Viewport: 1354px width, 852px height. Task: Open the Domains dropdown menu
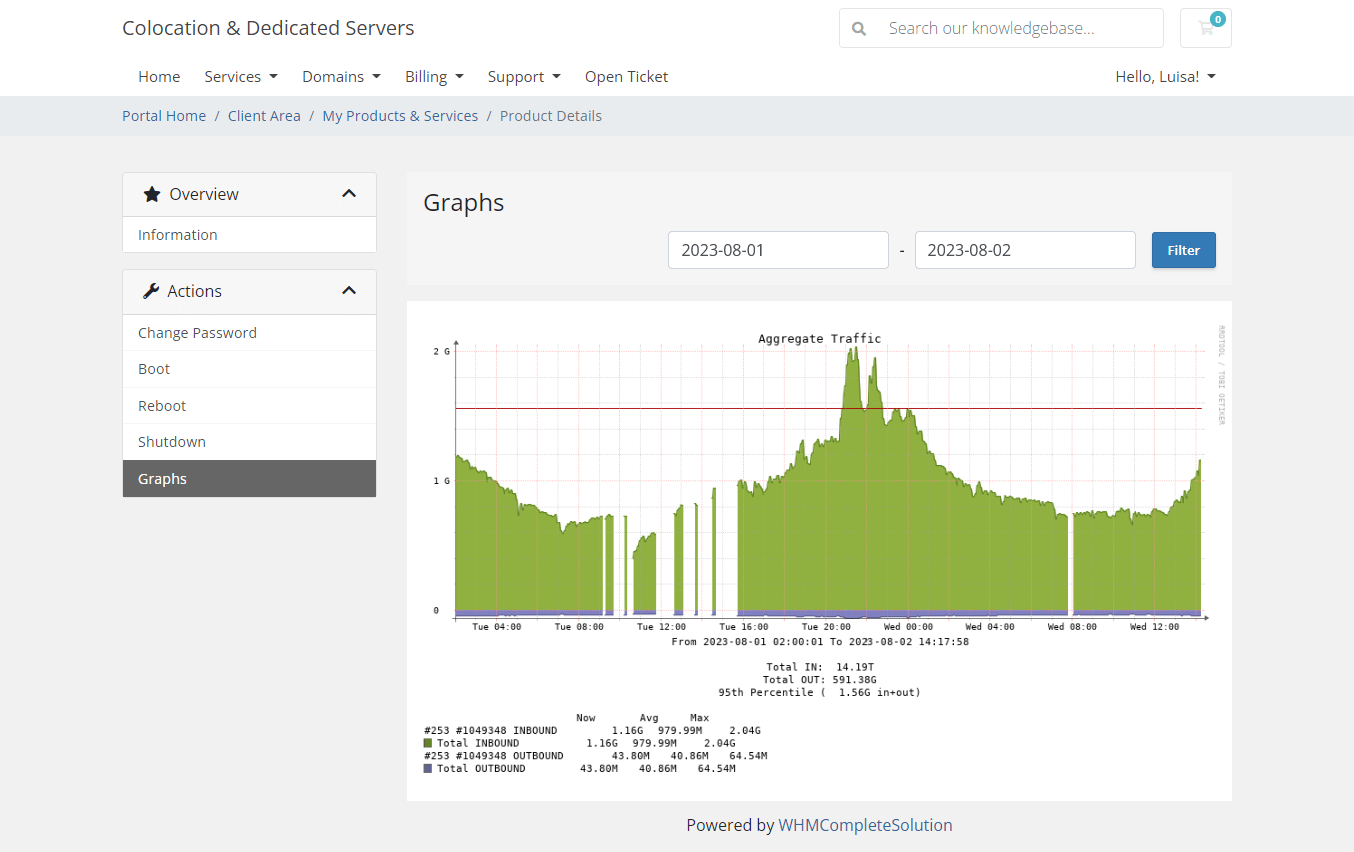coord(341,76)
